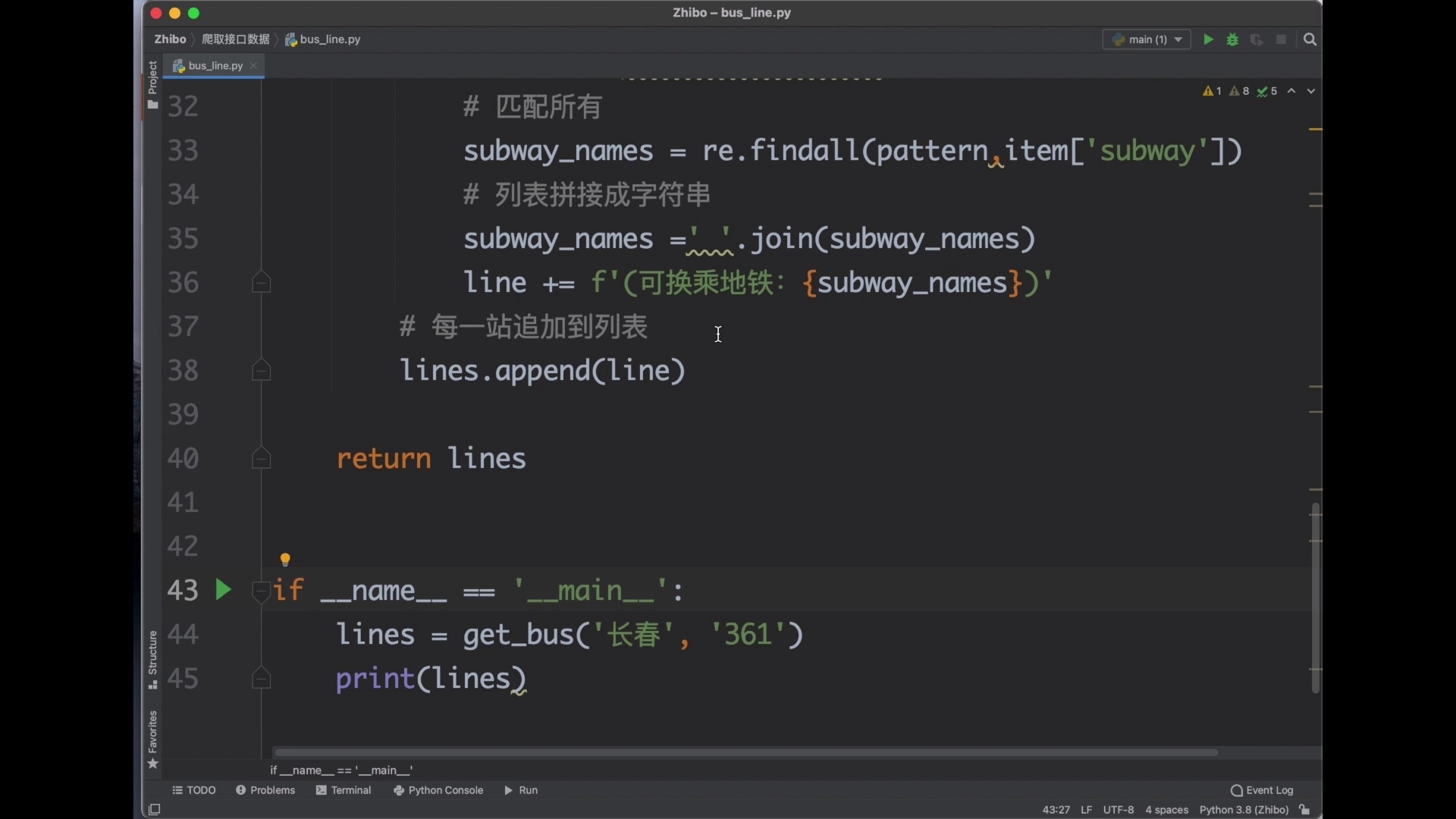Screen dimensions: 1456x819
Task: Click the Run with Coverage icon
Action: [x=1257, y=39]
